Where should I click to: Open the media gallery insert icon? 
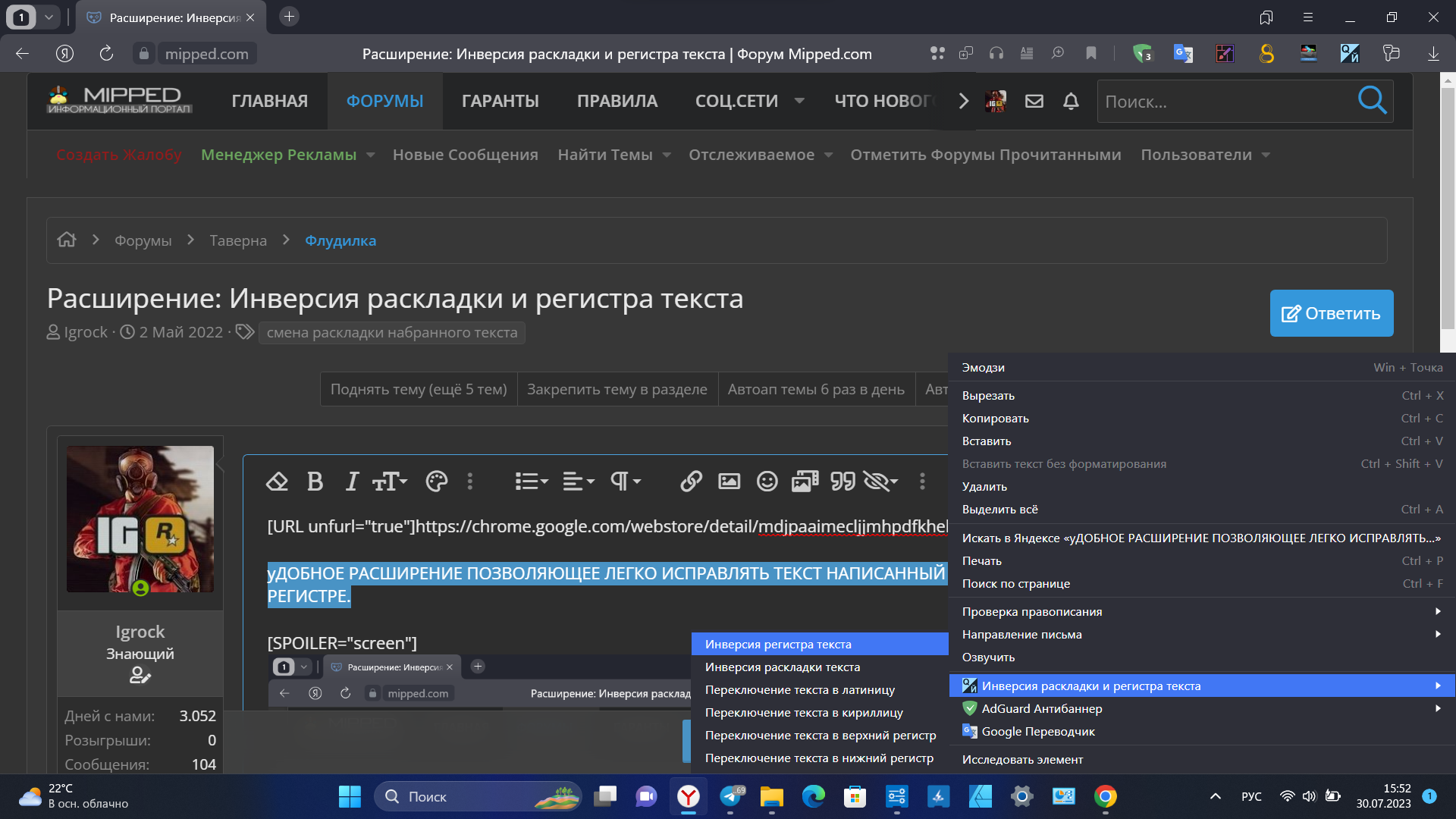[x=805, y=481]
